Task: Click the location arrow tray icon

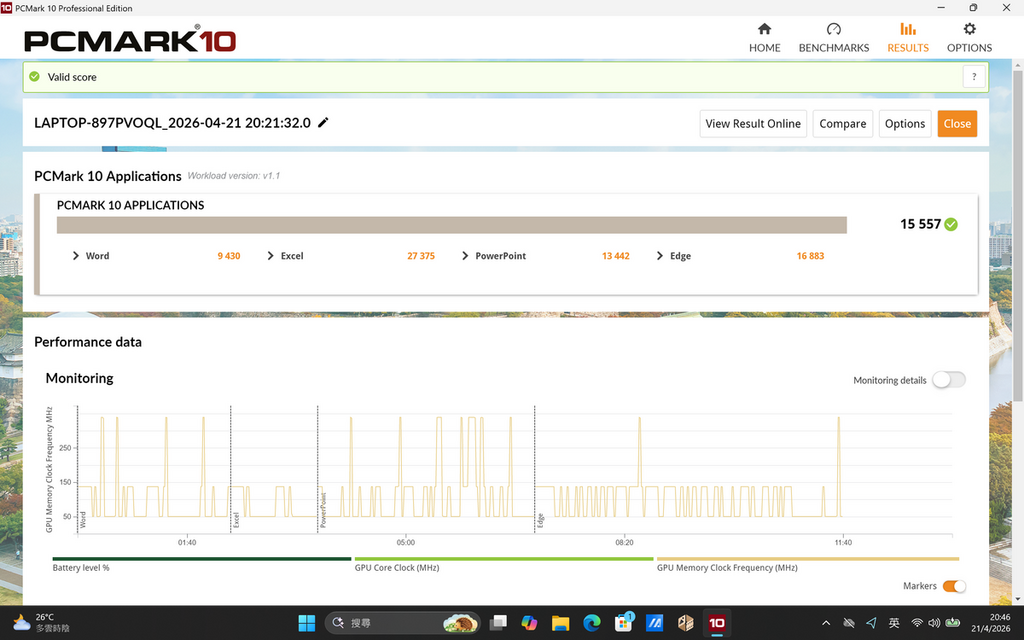Action: click(871, 623)
